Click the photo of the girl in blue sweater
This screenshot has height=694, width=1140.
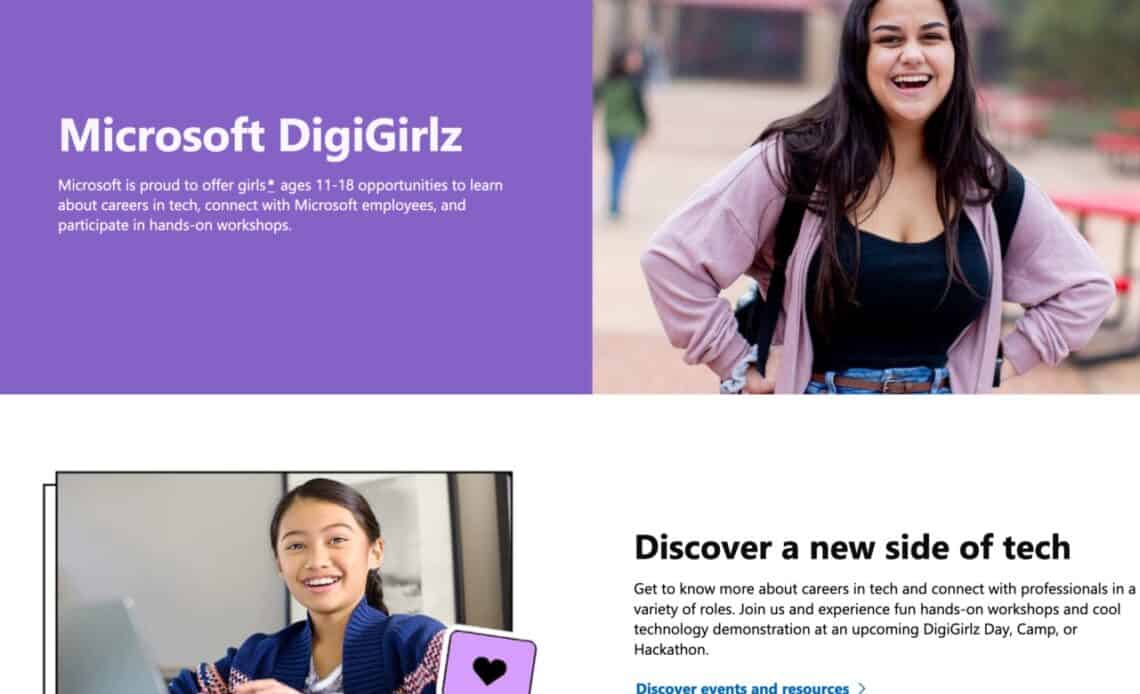pyautogui.click(x=284, y=583)
